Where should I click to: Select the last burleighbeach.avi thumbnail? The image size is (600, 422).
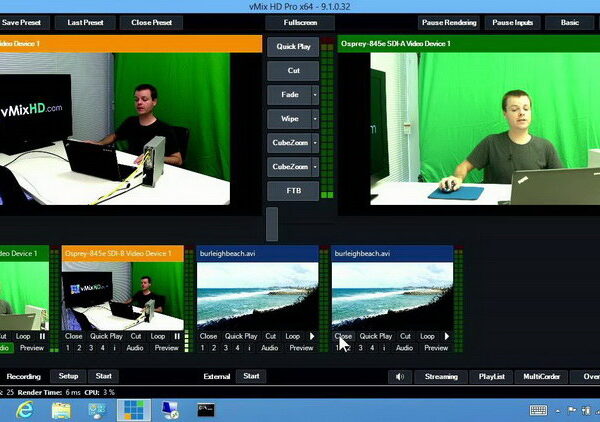click(x=392, y=296)
